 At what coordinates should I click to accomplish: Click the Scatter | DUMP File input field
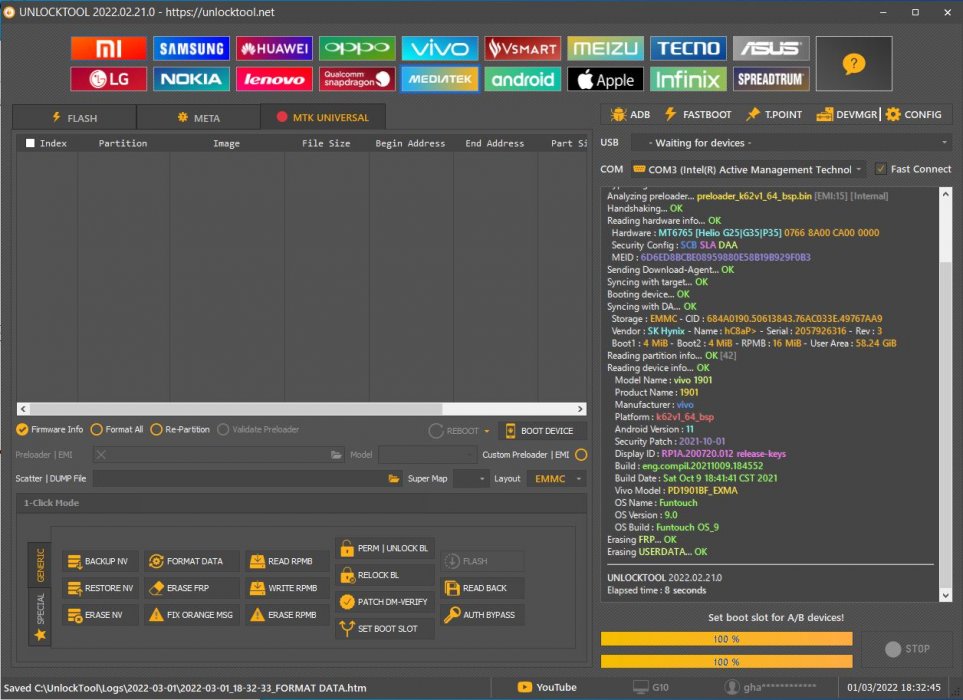pyautogui.click(x=240, y=479)
